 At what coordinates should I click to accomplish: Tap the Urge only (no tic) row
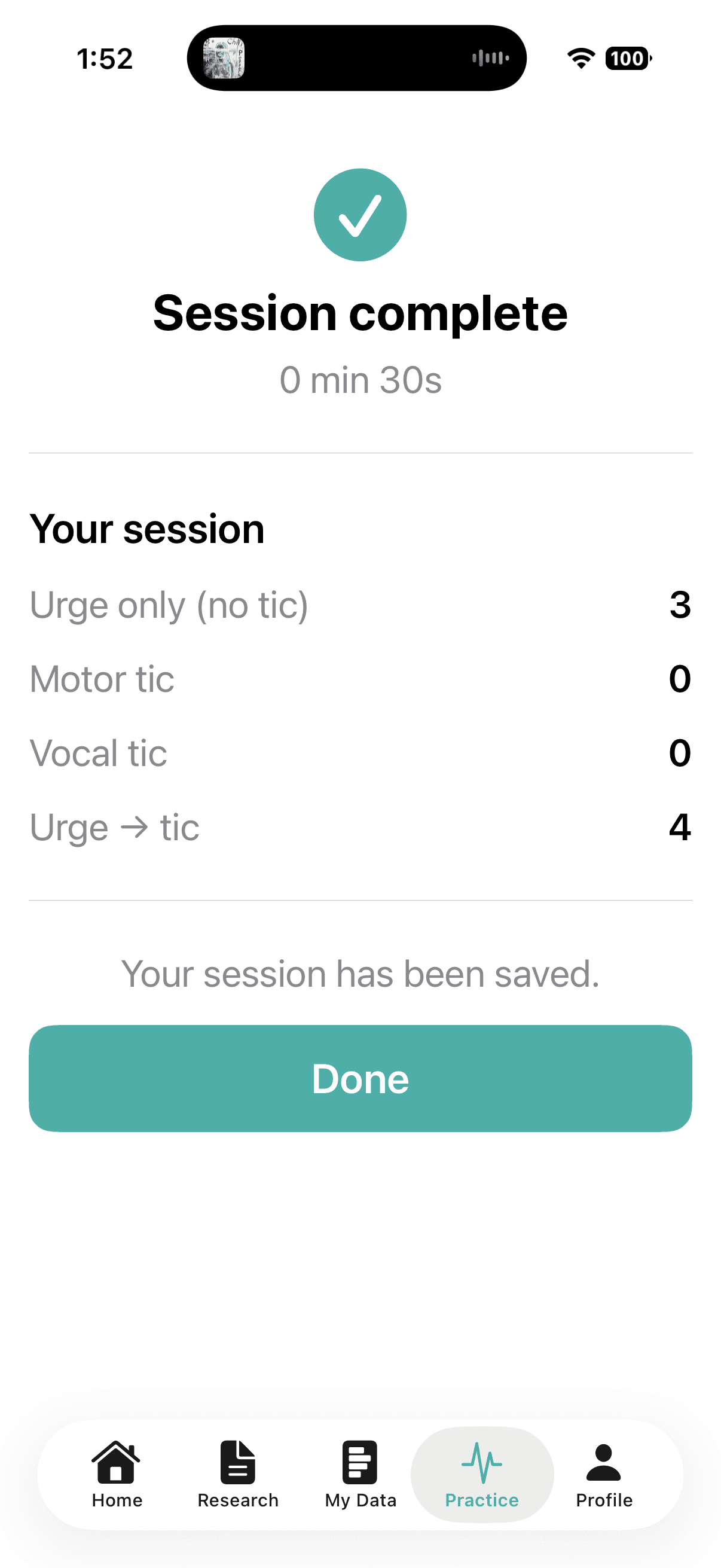tap(360, 605)
